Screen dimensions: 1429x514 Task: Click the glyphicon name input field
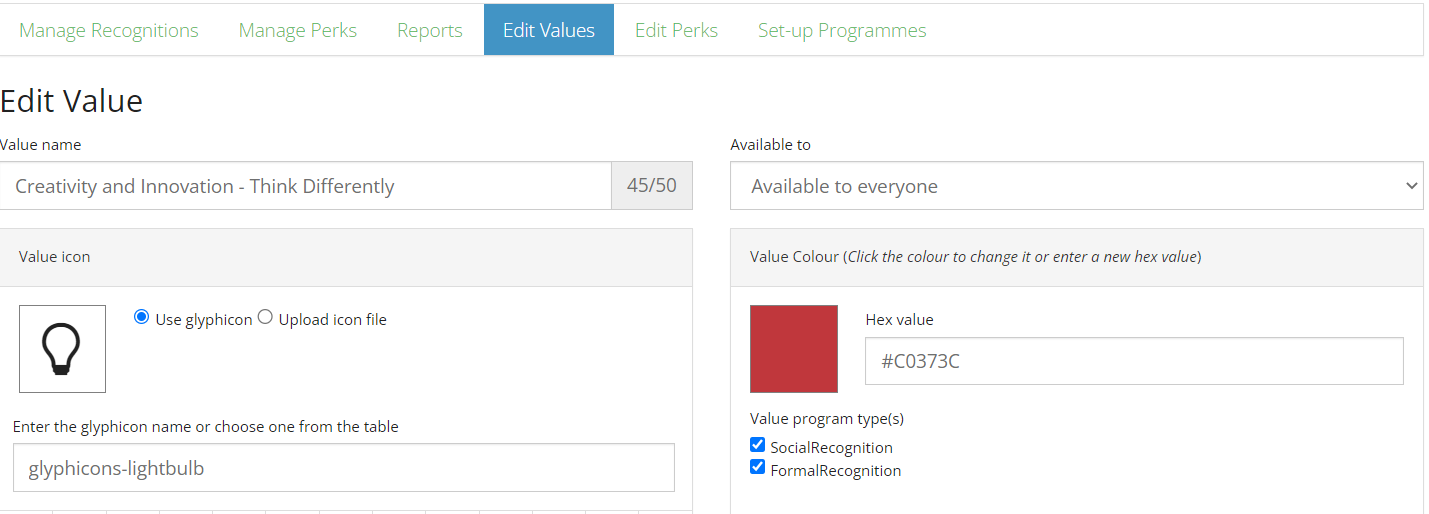tap(343, 467)
